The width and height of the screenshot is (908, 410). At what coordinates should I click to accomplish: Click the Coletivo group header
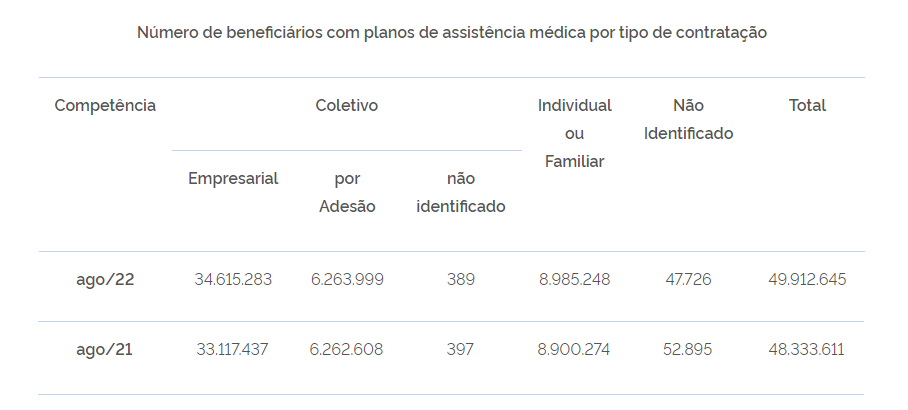(x=346, y=105)
